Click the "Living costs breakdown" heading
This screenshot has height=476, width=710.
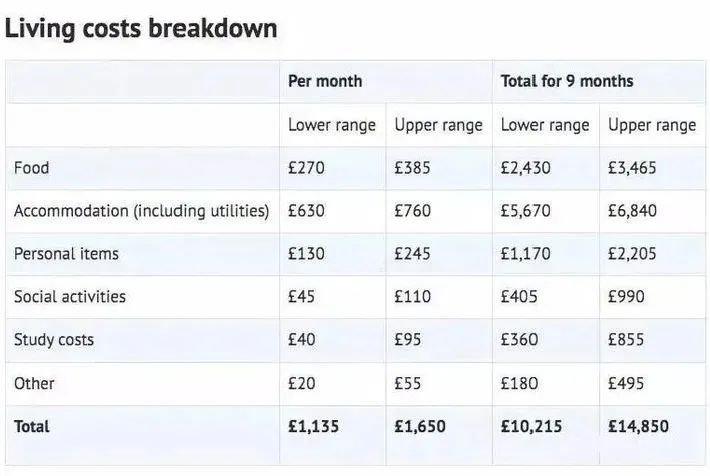(x=141, y=27)
